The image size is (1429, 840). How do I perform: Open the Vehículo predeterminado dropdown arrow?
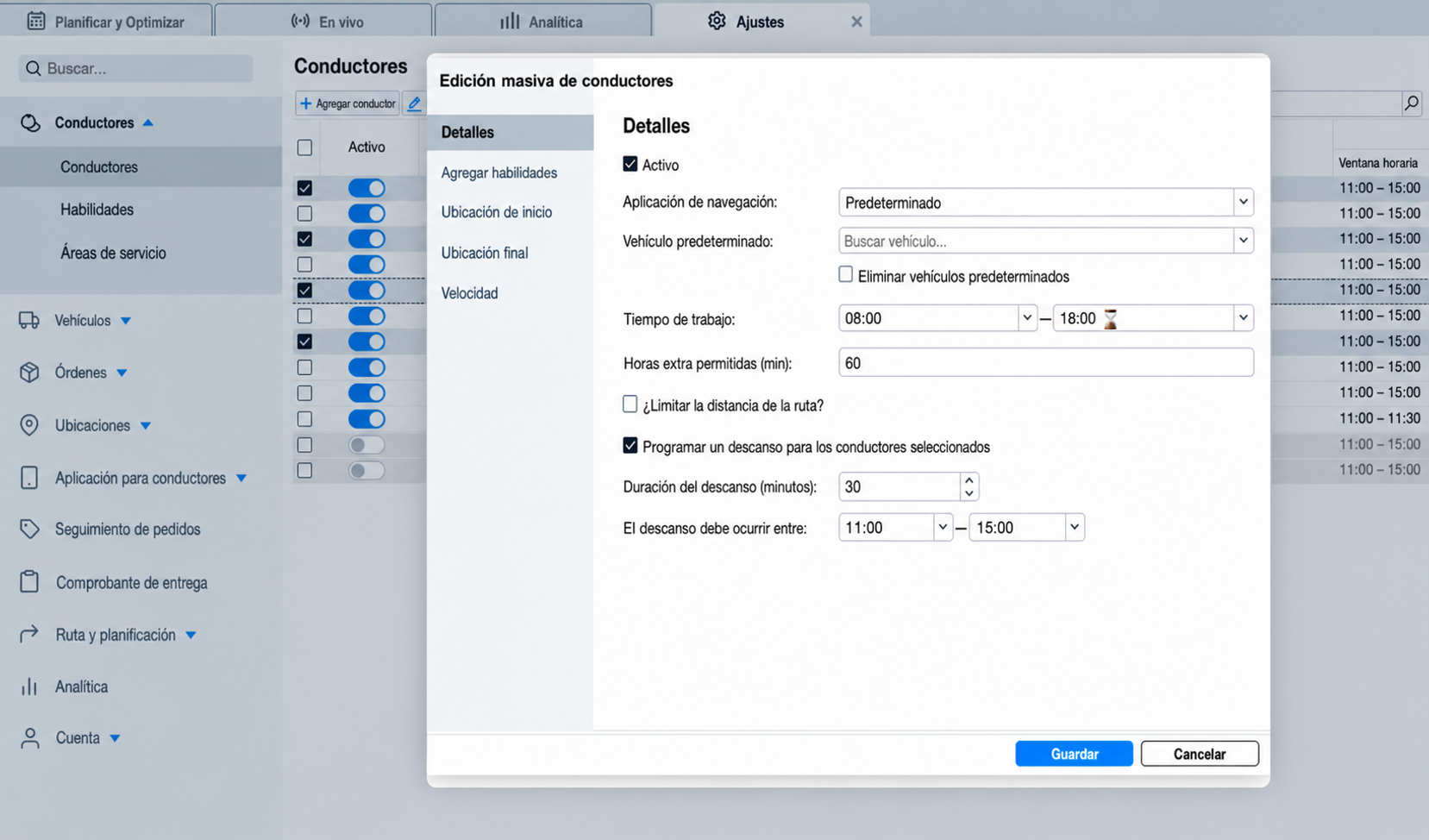1243,241
